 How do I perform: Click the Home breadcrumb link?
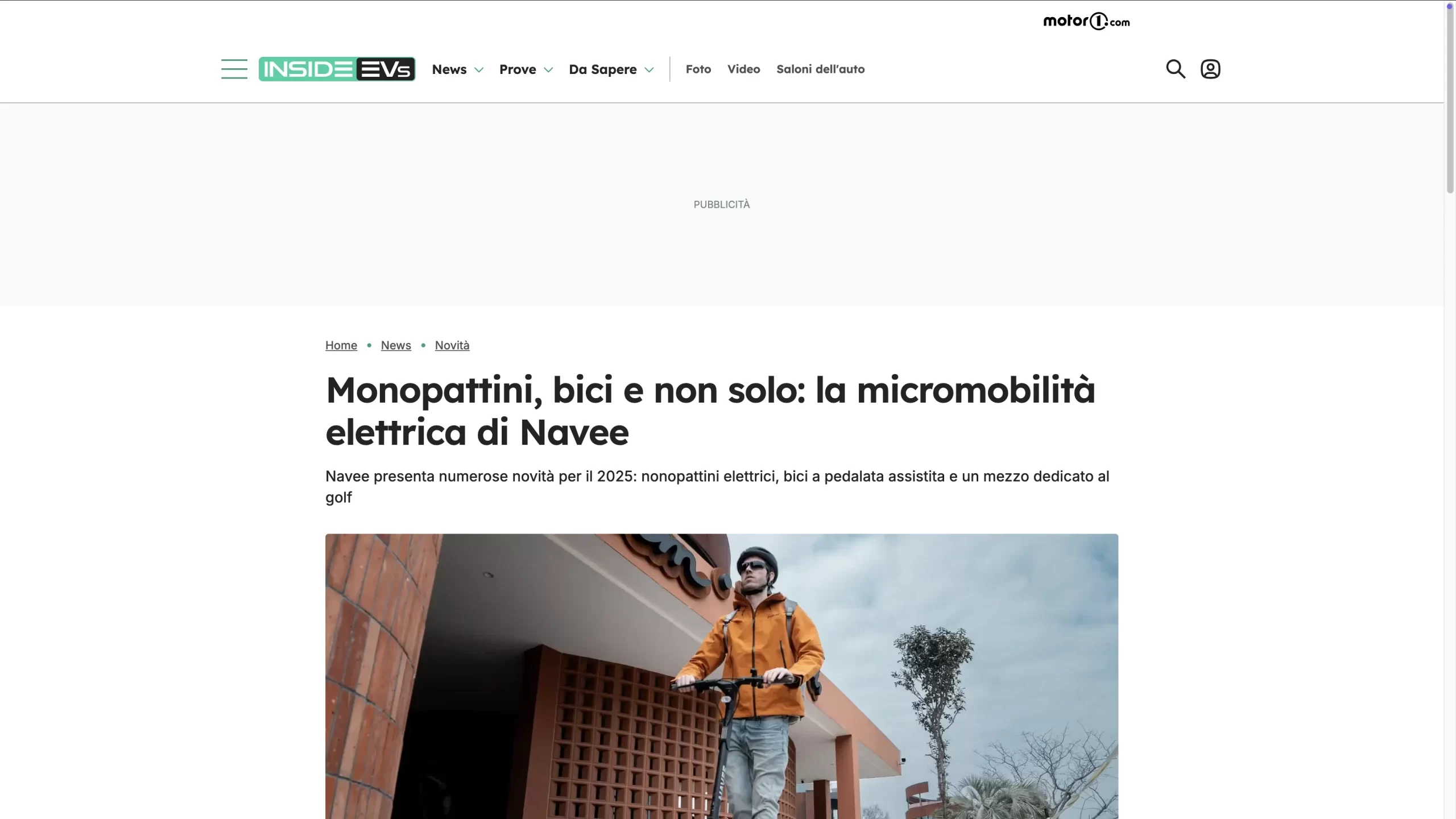point(341,345)
